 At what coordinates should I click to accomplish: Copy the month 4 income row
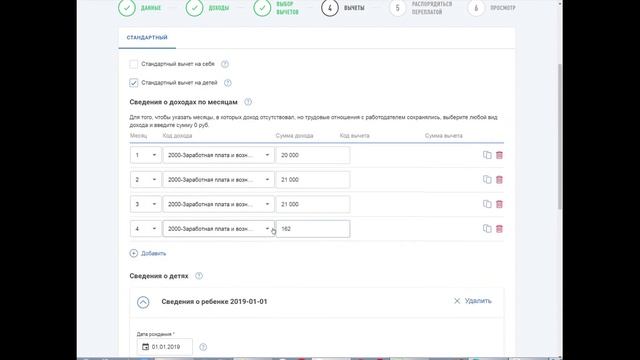tap(487, 229)
